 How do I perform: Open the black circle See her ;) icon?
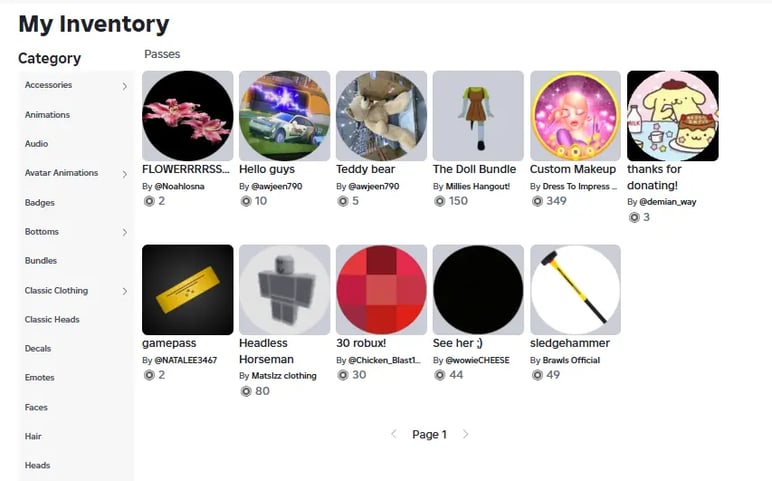(478, 289)
